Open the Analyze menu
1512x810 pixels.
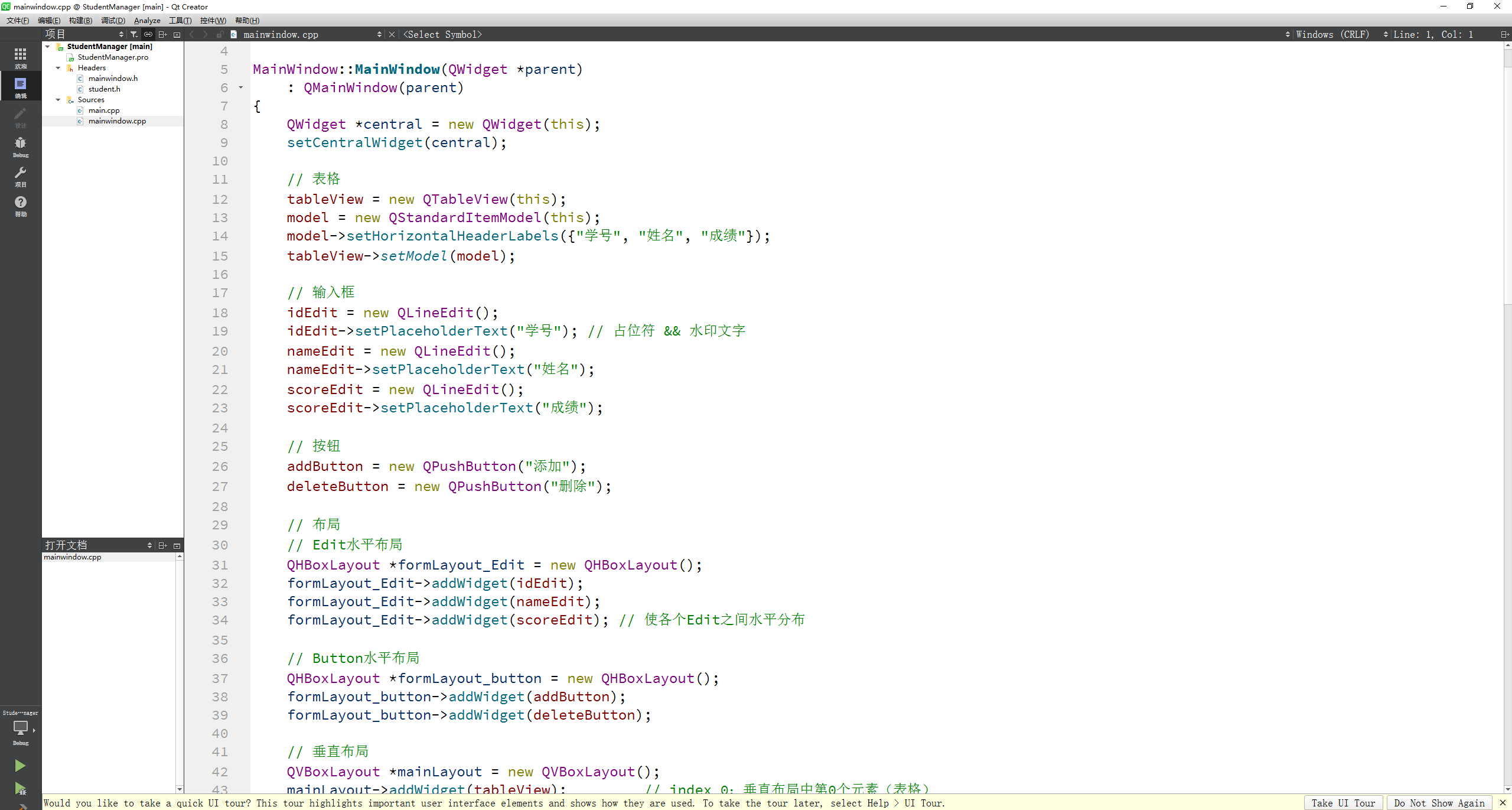tap(147, 21)
